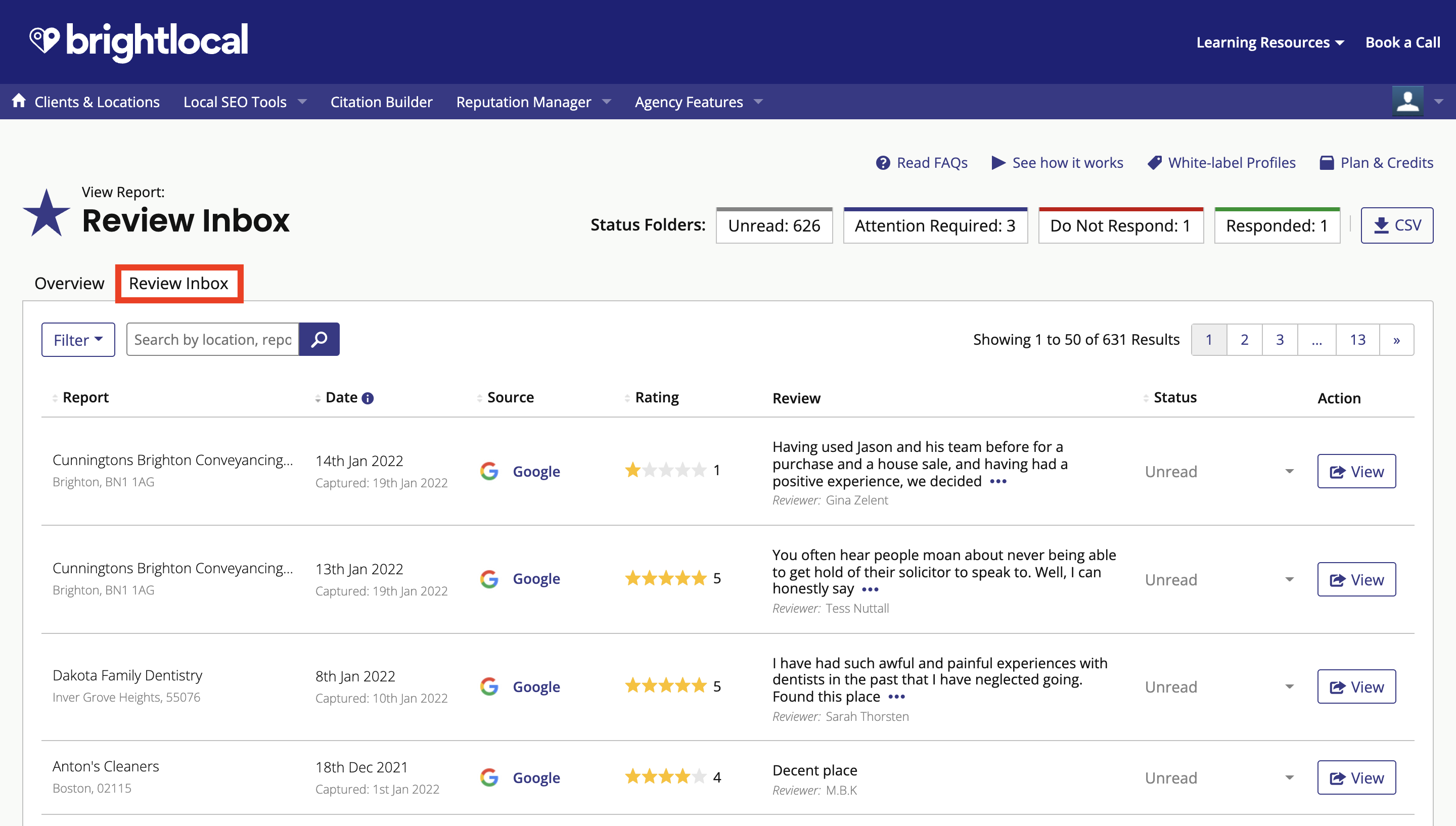View the Tess Nuttall review

(1356, 579)
